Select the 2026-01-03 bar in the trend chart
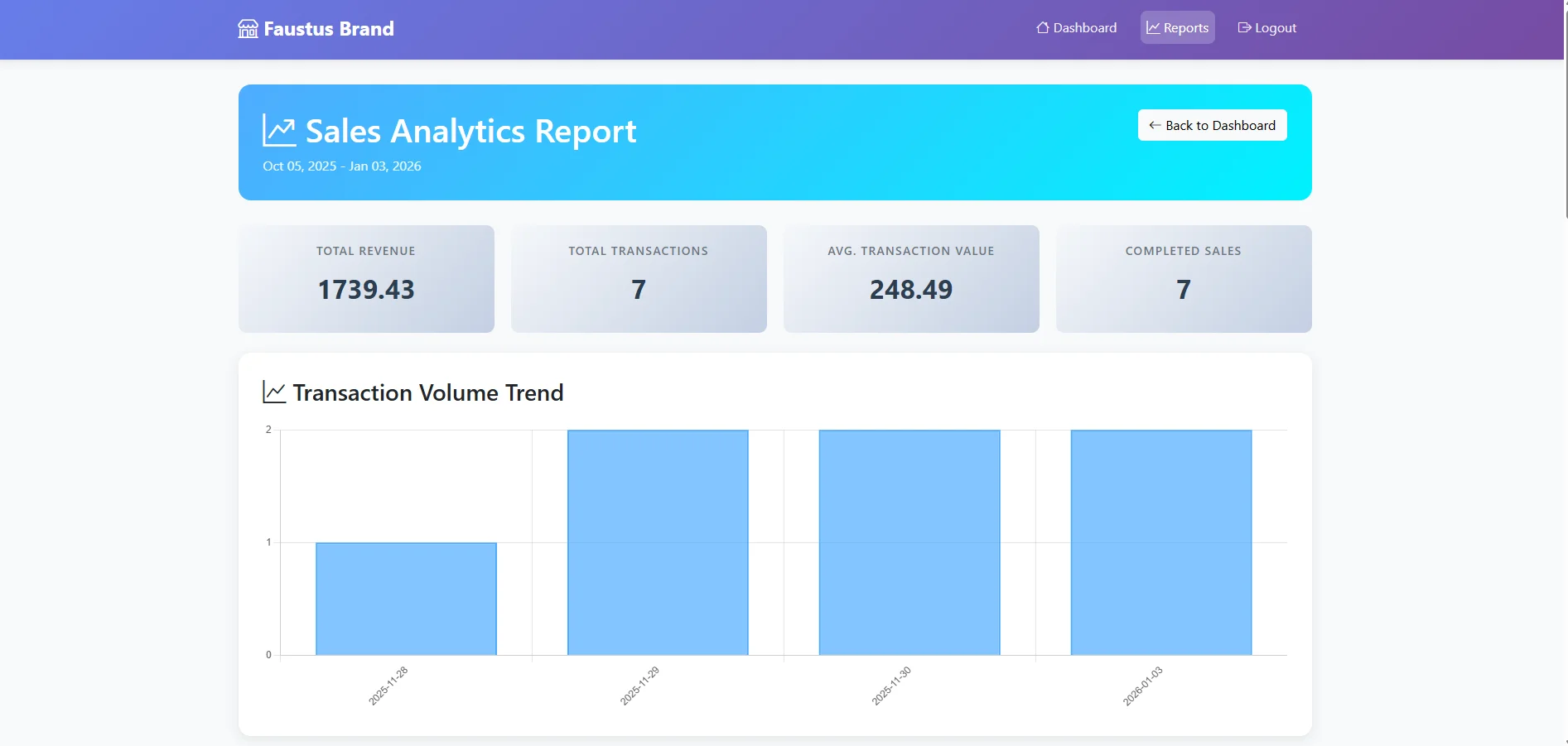 [x=1160, y=542]
